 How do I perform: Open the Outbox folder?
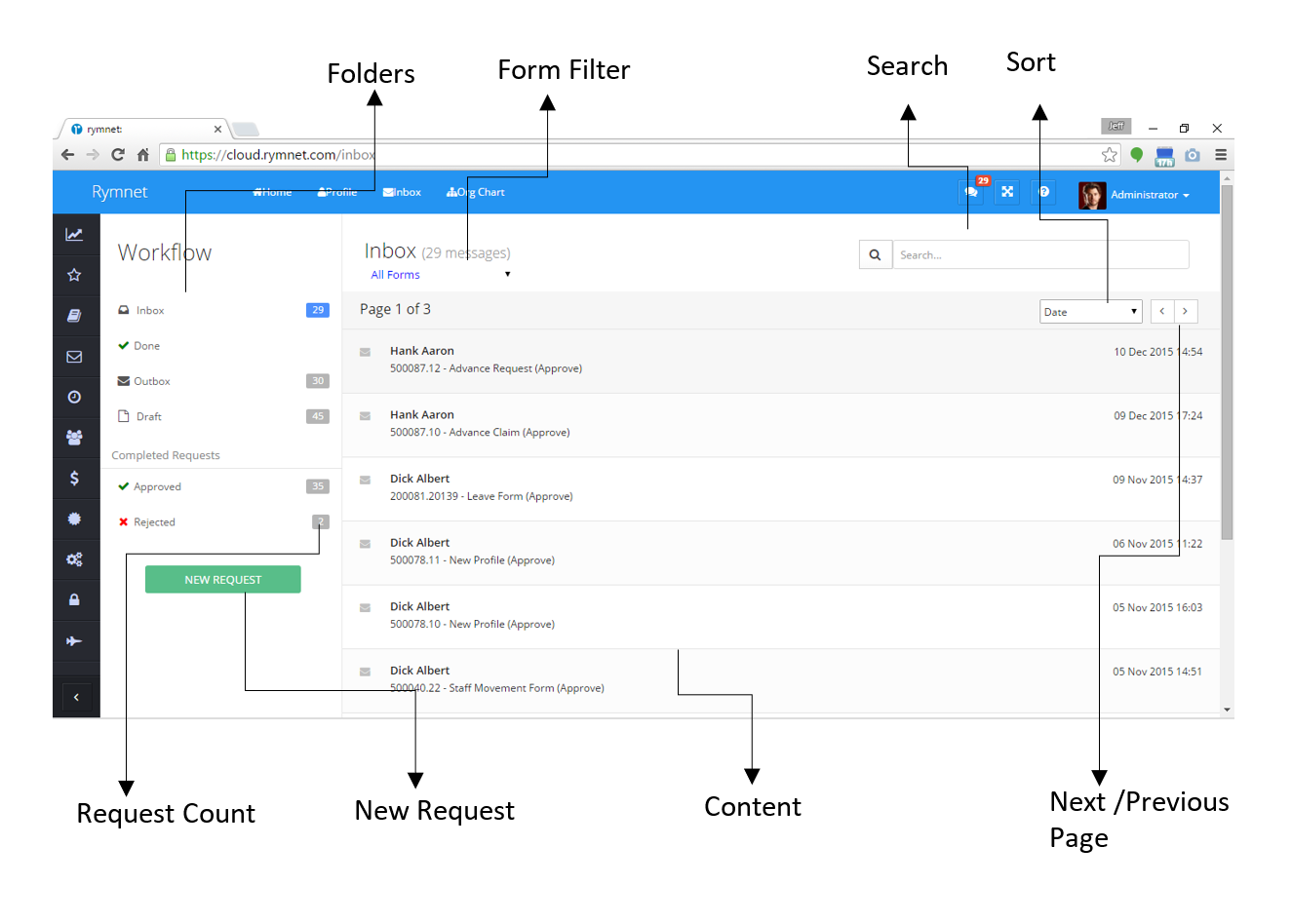click(152, 381)
